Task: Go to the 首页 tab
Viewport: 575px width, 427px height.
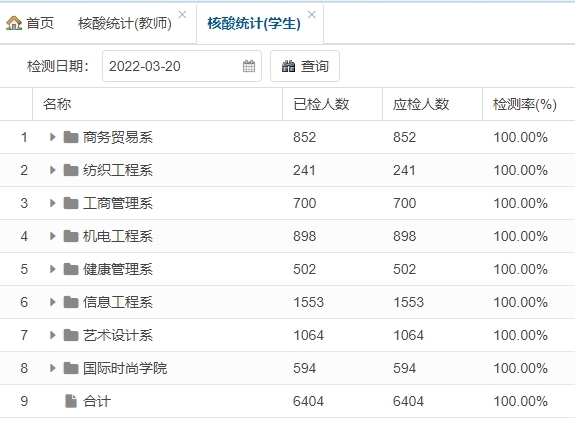Action: pos(30,23)
